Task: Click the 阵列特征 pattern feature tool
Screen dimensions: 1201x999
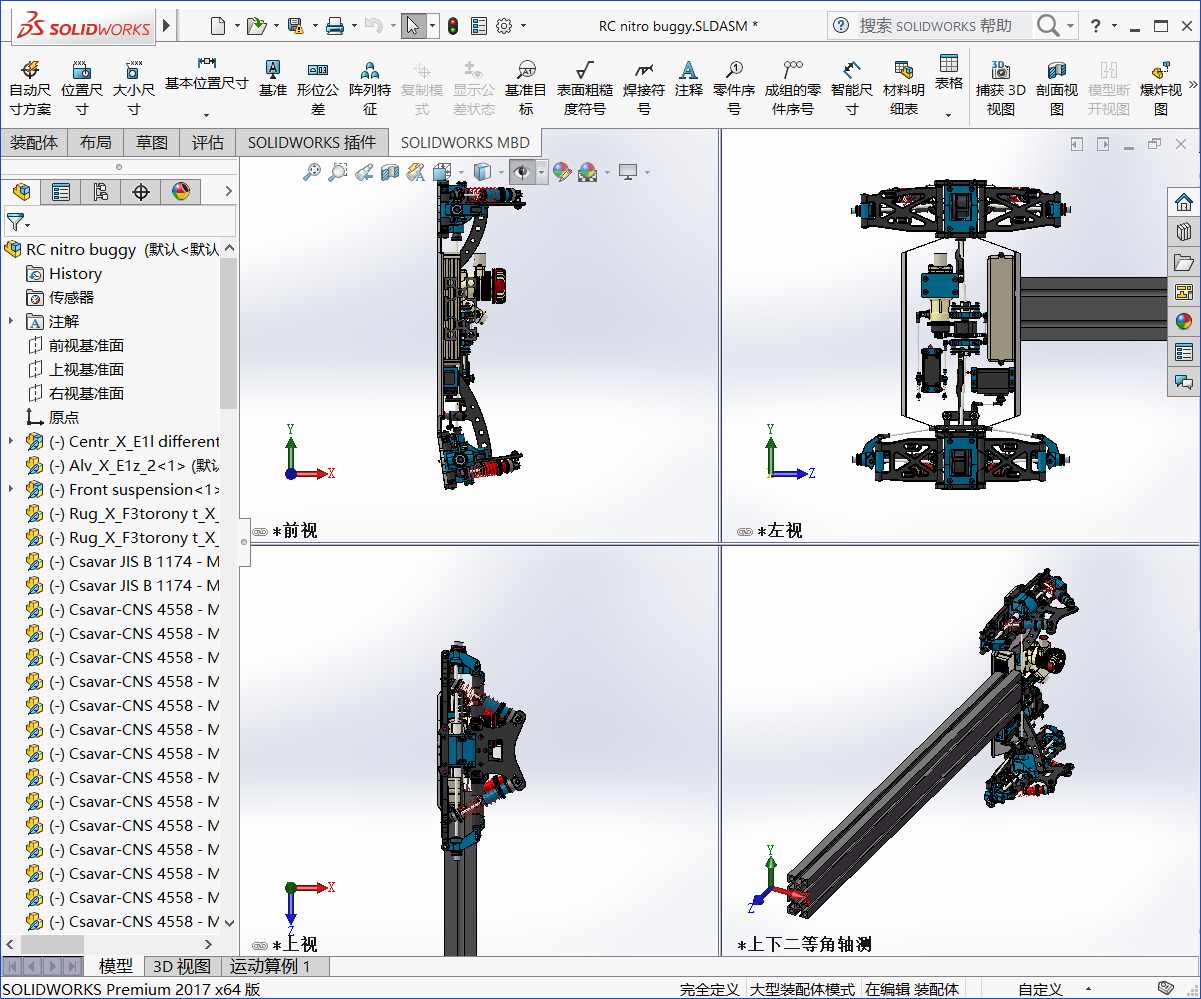Action: point(370,86)
